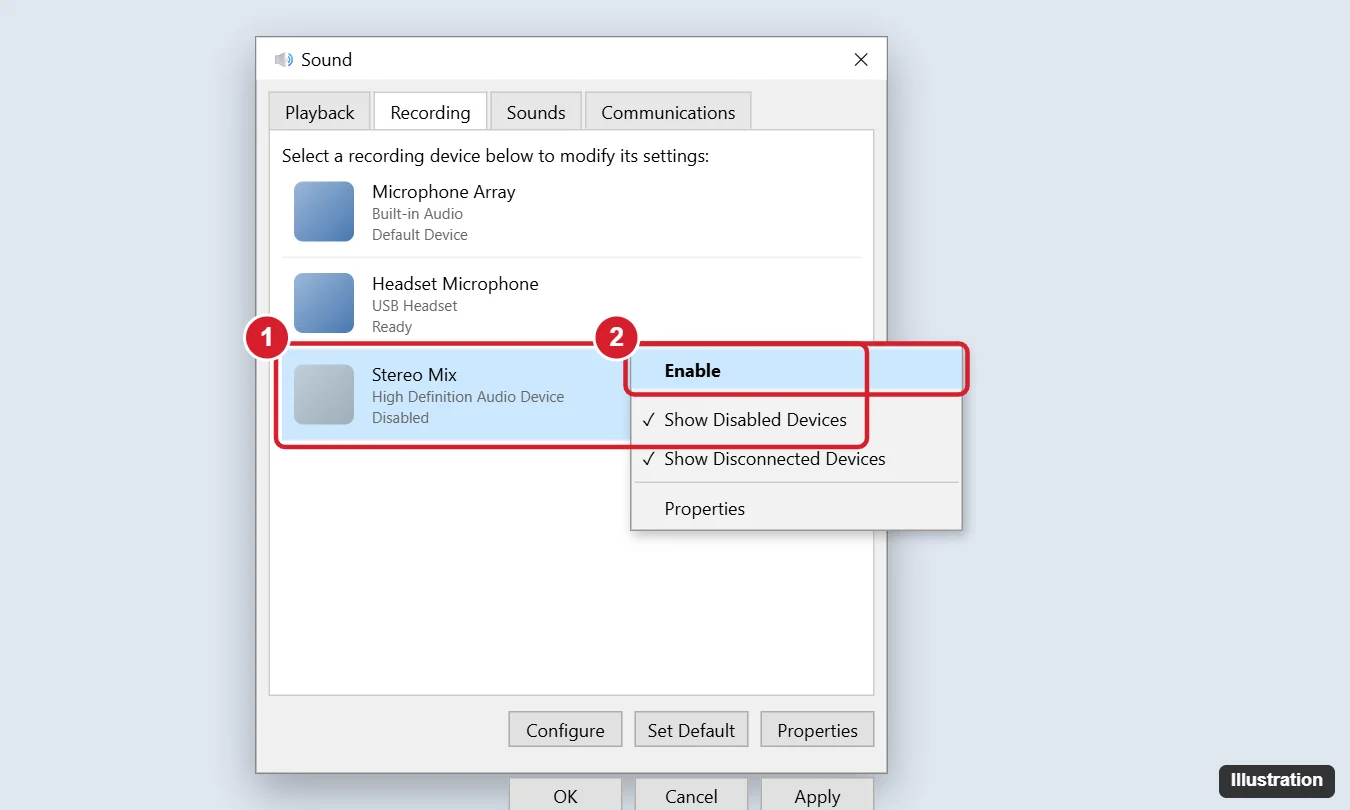1350x810 pixels.
Task: Click the Apply button
Action: click(817, 796)
